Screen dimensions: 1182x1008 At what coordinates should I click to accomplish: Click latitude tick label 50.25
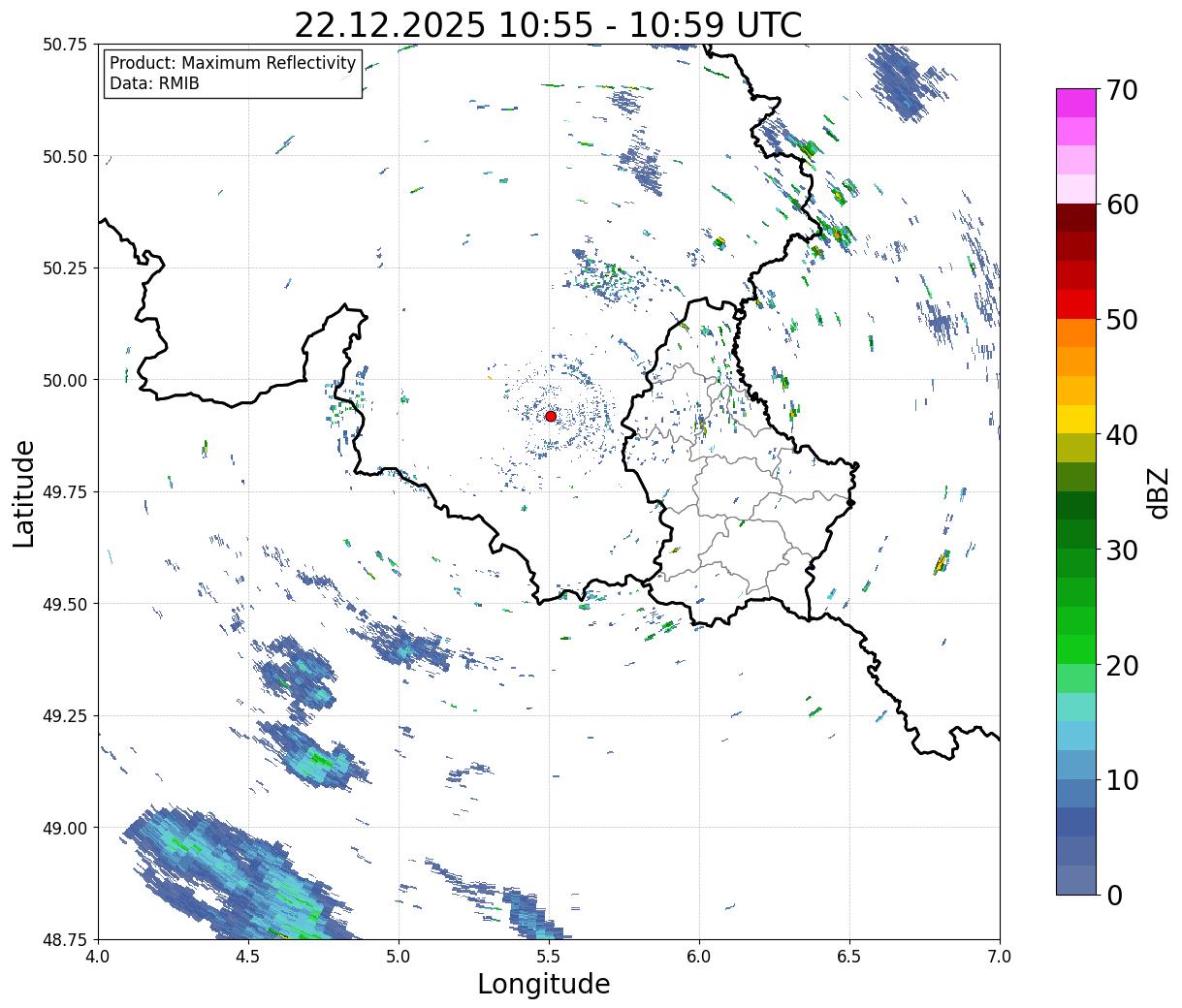65,268
